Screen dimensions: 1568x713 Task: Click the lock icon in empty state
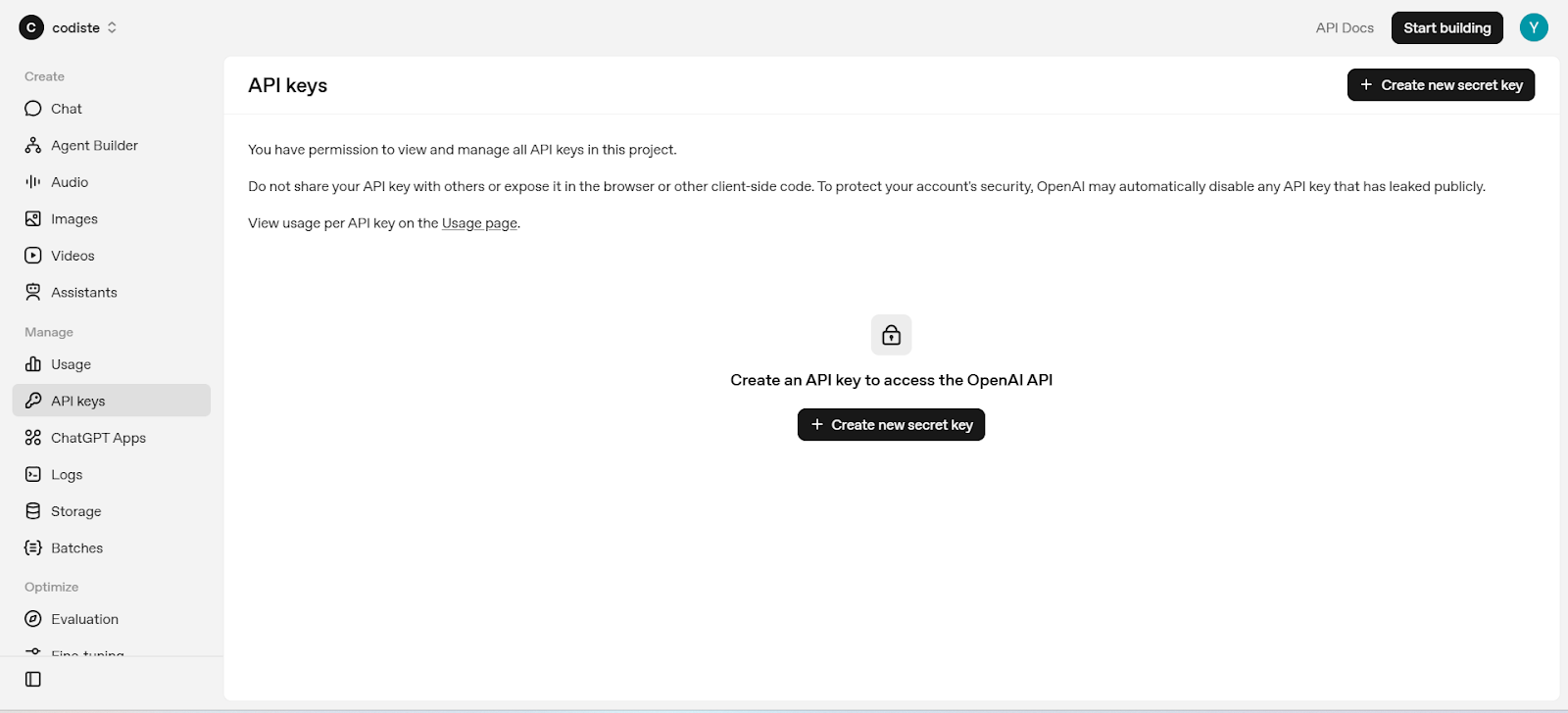tap(891, 335)
